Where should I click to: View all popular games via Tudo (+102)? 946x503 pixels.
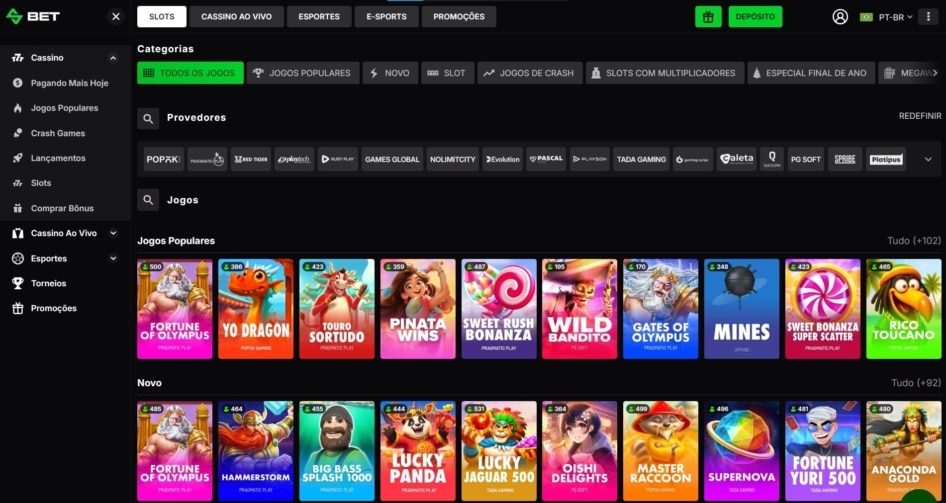click(913, 241)
